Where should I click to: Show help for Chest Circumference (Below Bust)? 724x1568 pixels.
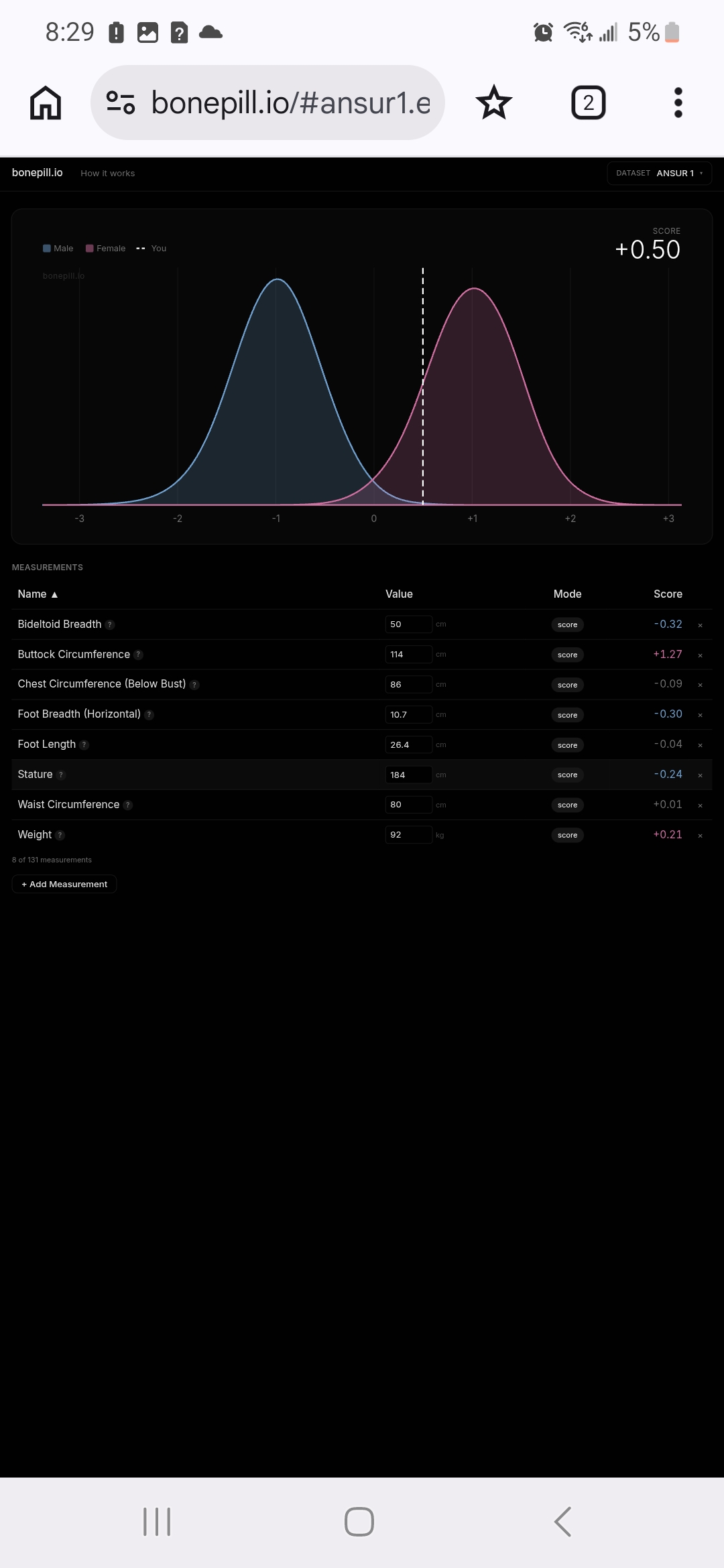pos(194,685)
